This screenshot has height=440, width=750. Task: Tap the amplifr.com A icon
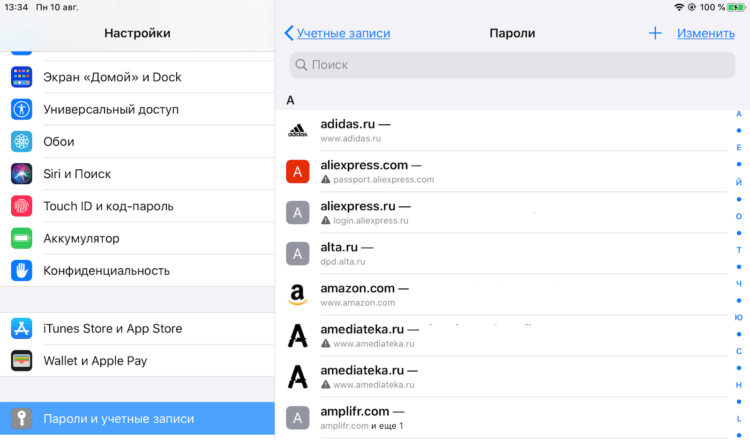pyautogui.click(x=298, y=418)
